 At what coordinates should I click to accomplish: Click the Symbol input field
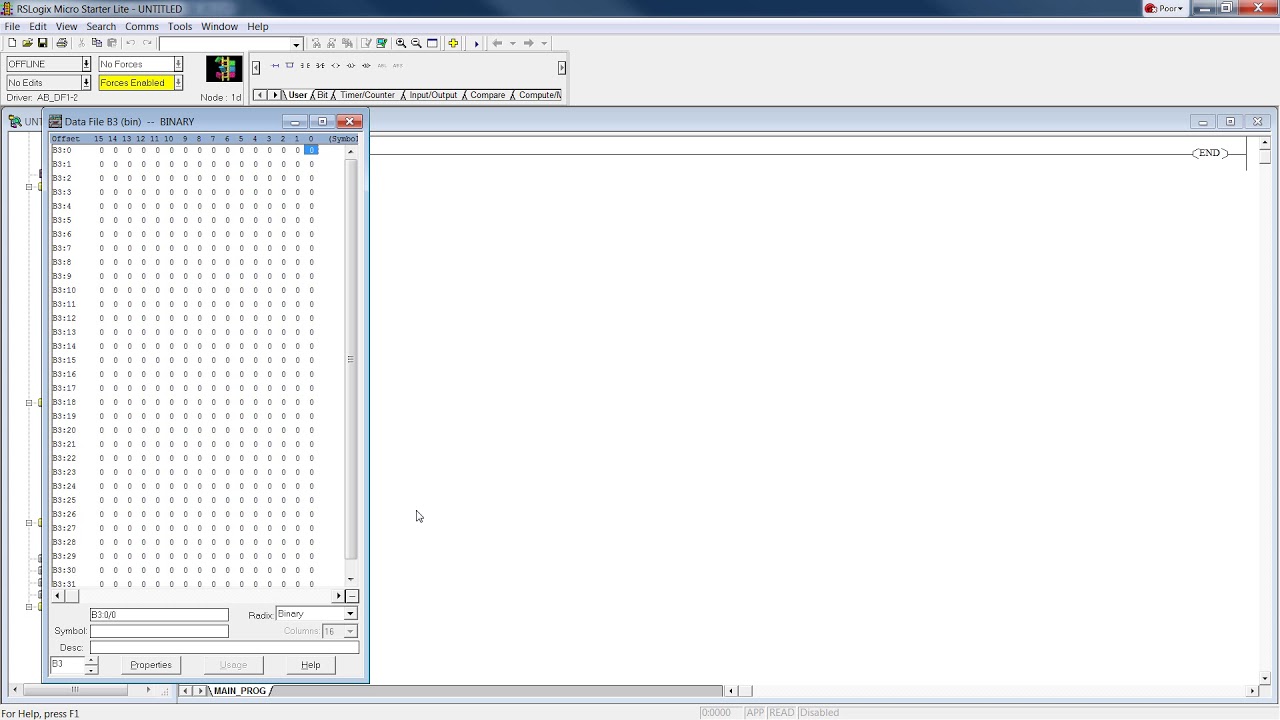pyautogui.click(x=159, y=631)
